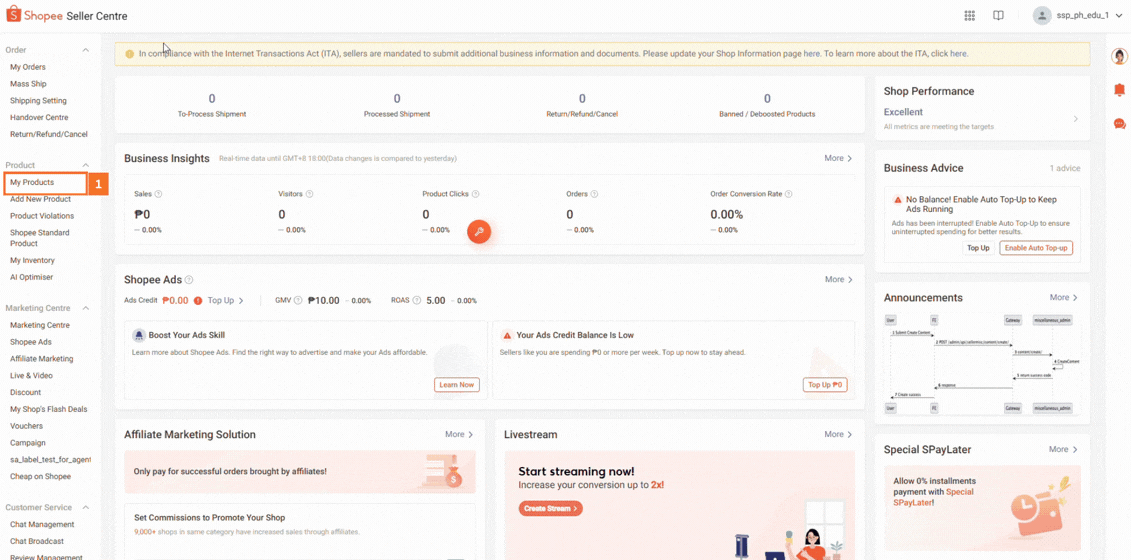Click the Shopee logo icon
This screenshot has height=560, width=1131.
point(14,15)
